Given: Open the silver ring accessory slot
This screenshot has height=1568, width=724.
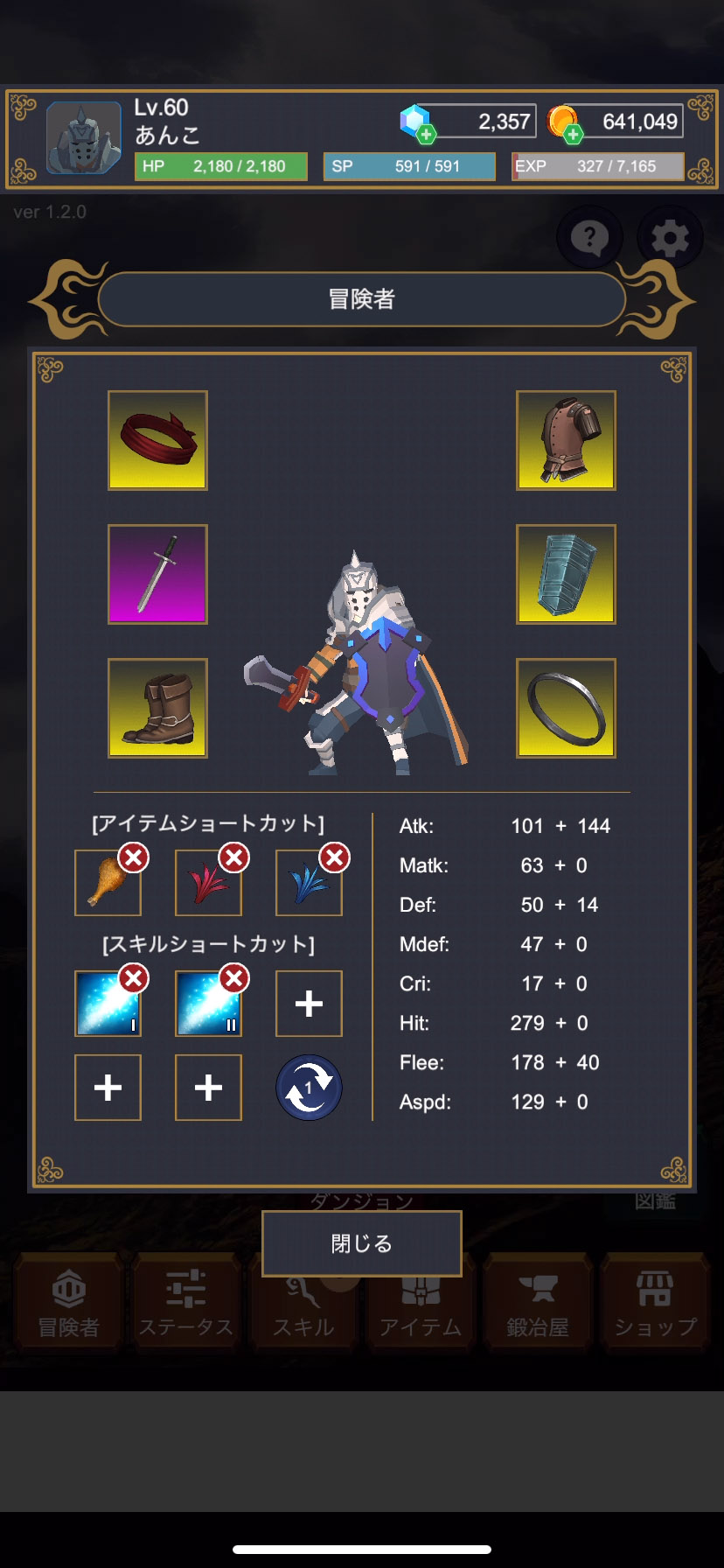Looking at the screenshot, I should click(567, 708).
